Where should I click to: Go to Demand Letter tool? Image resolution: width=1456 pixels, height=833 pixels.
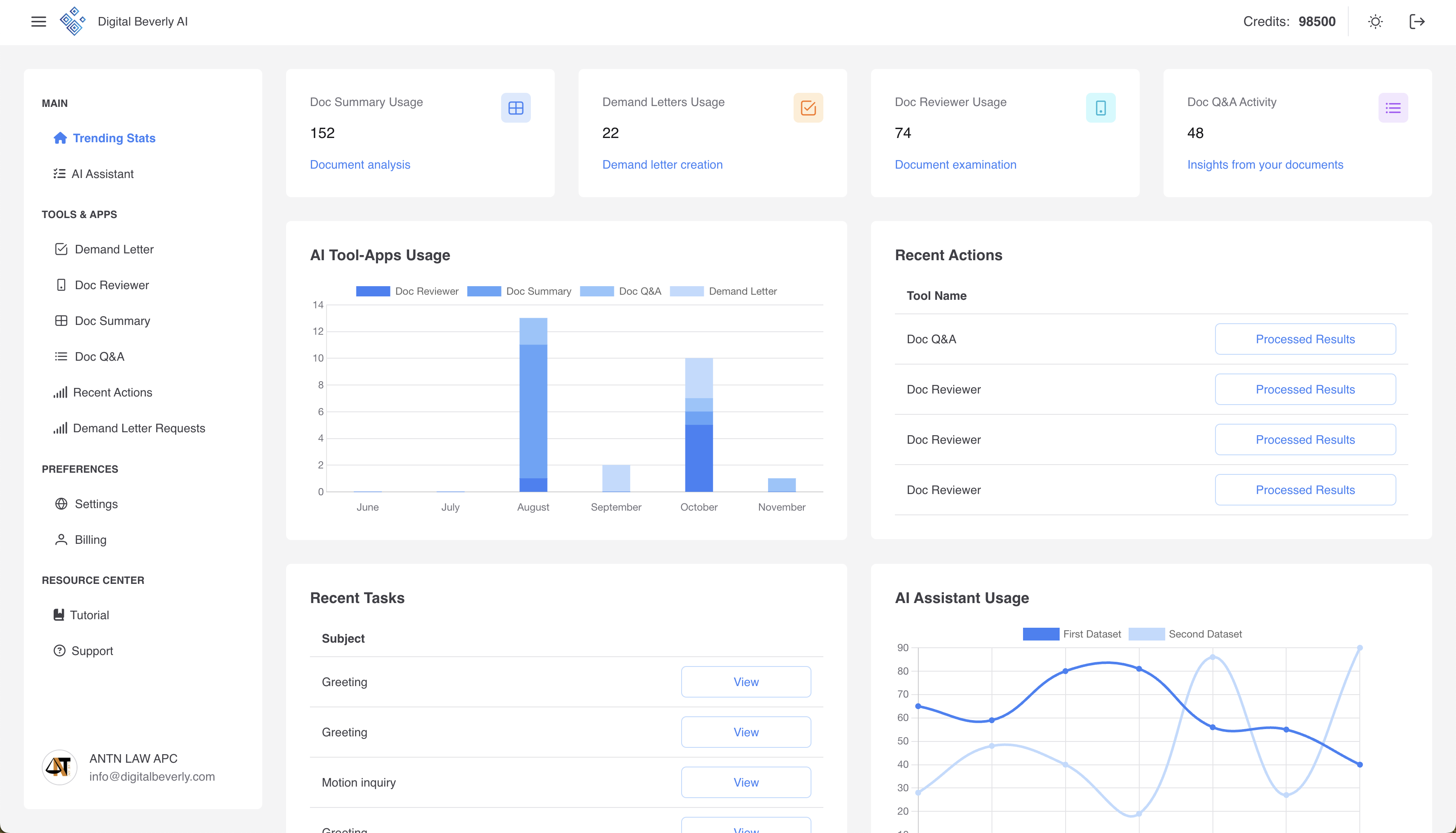point(115,250)
